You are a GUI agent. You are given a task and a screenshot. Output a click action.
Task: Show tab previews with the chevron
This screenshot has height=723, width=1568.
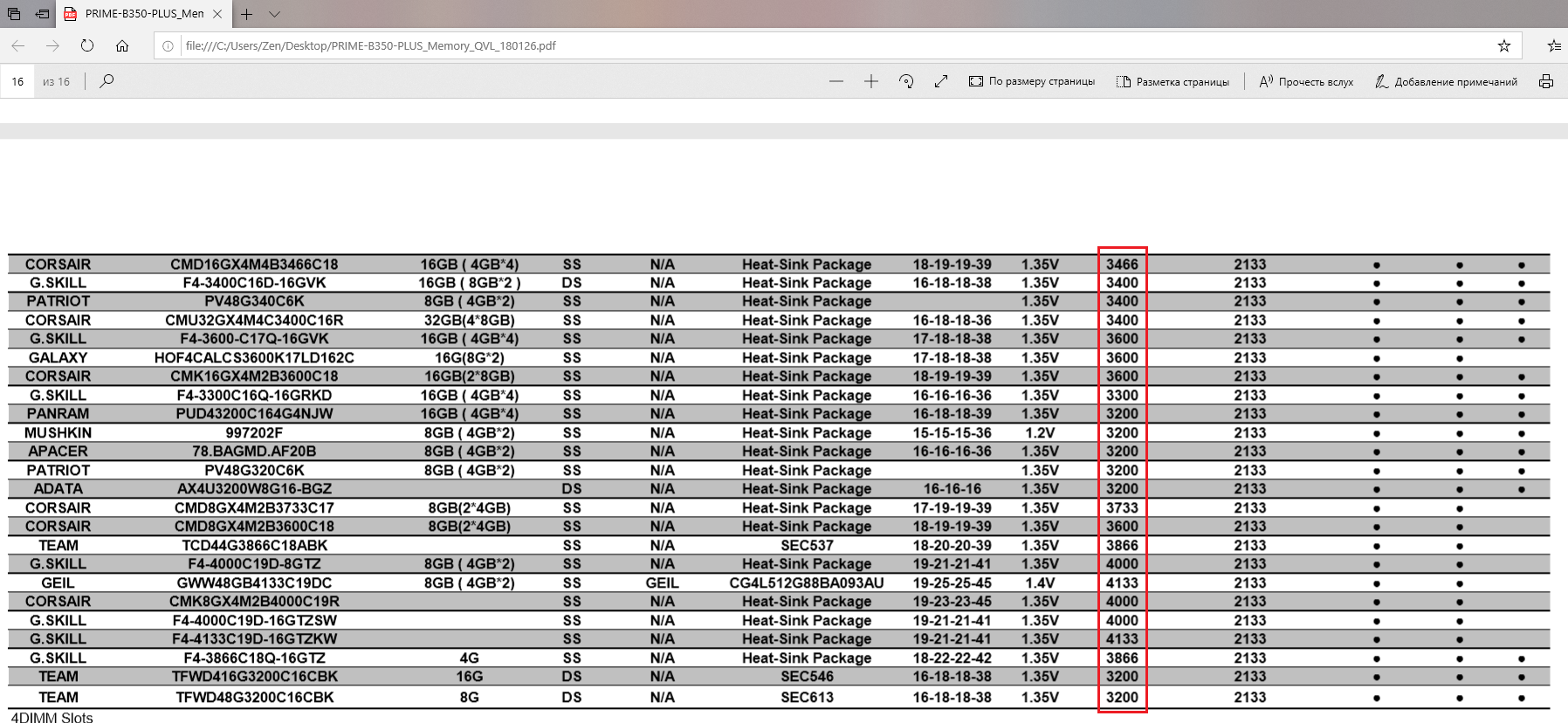point(274,14)
